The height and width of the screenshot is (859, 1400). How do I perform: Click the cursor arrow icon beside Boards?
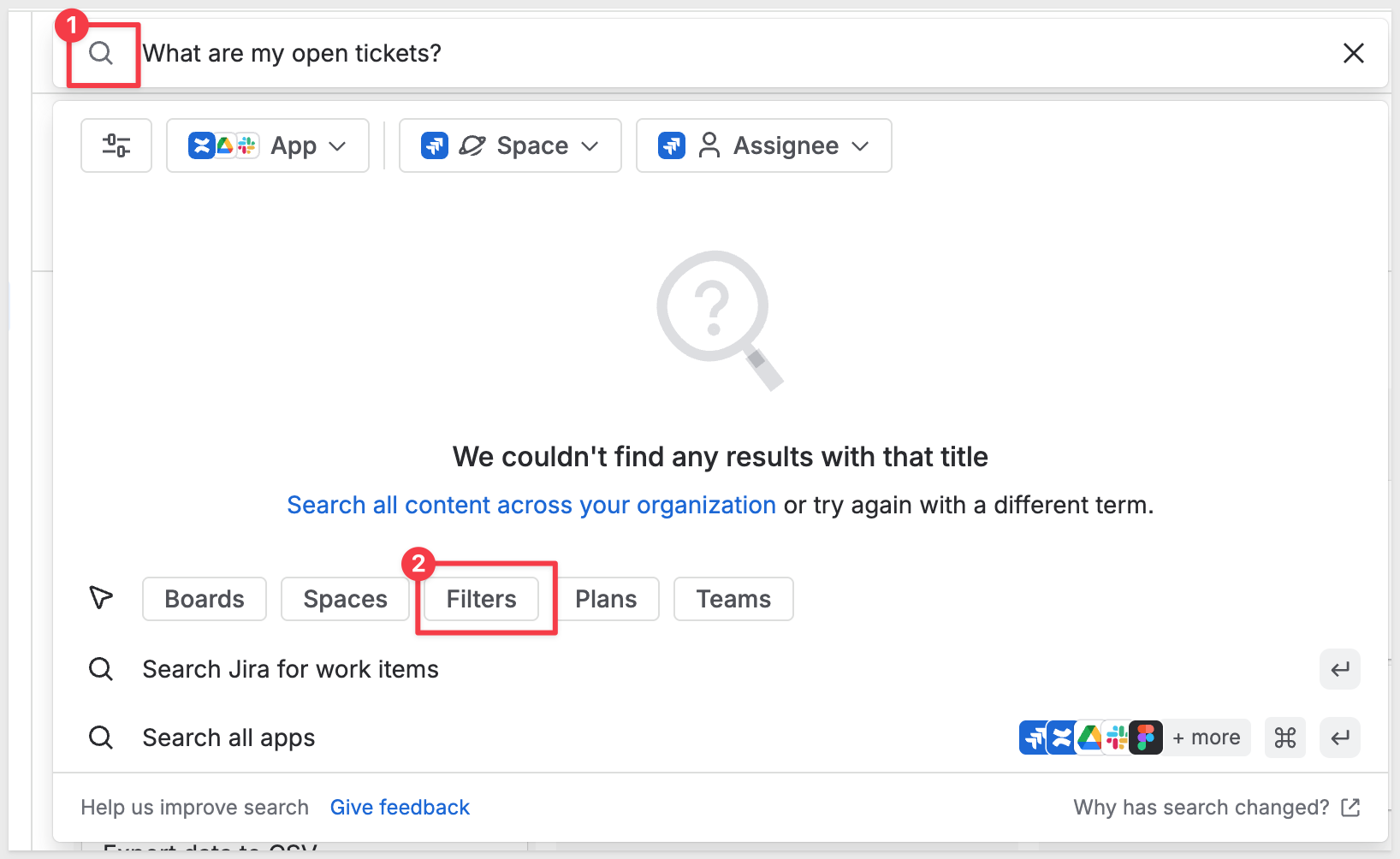coord(101,597)
